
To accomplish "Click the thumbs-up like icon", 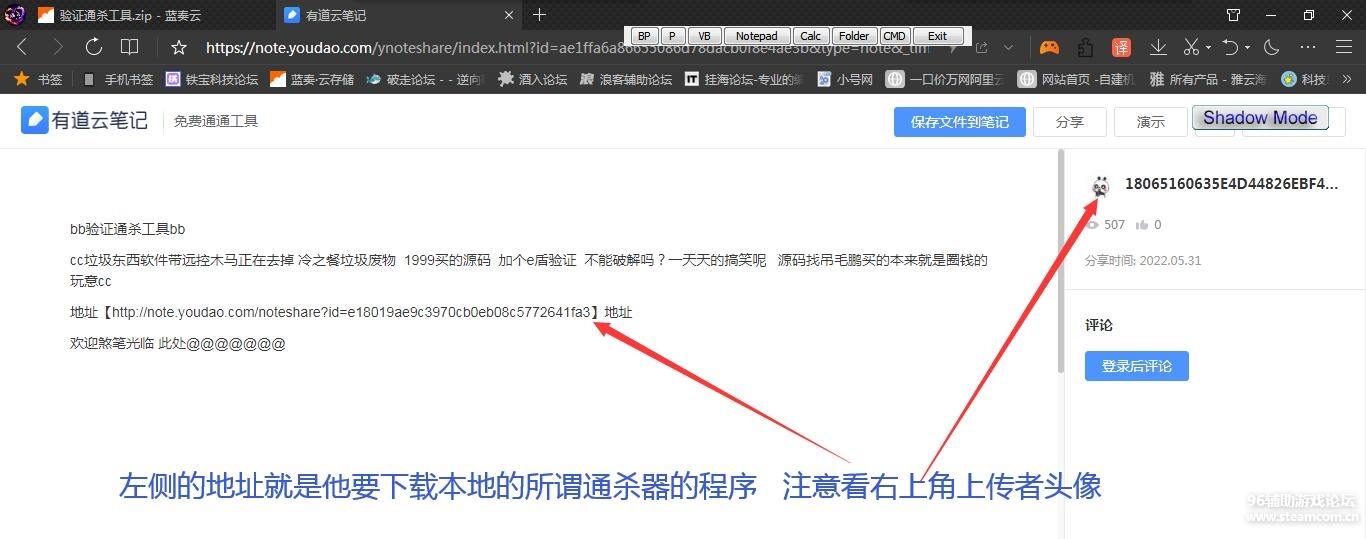I will (1141, 225).
